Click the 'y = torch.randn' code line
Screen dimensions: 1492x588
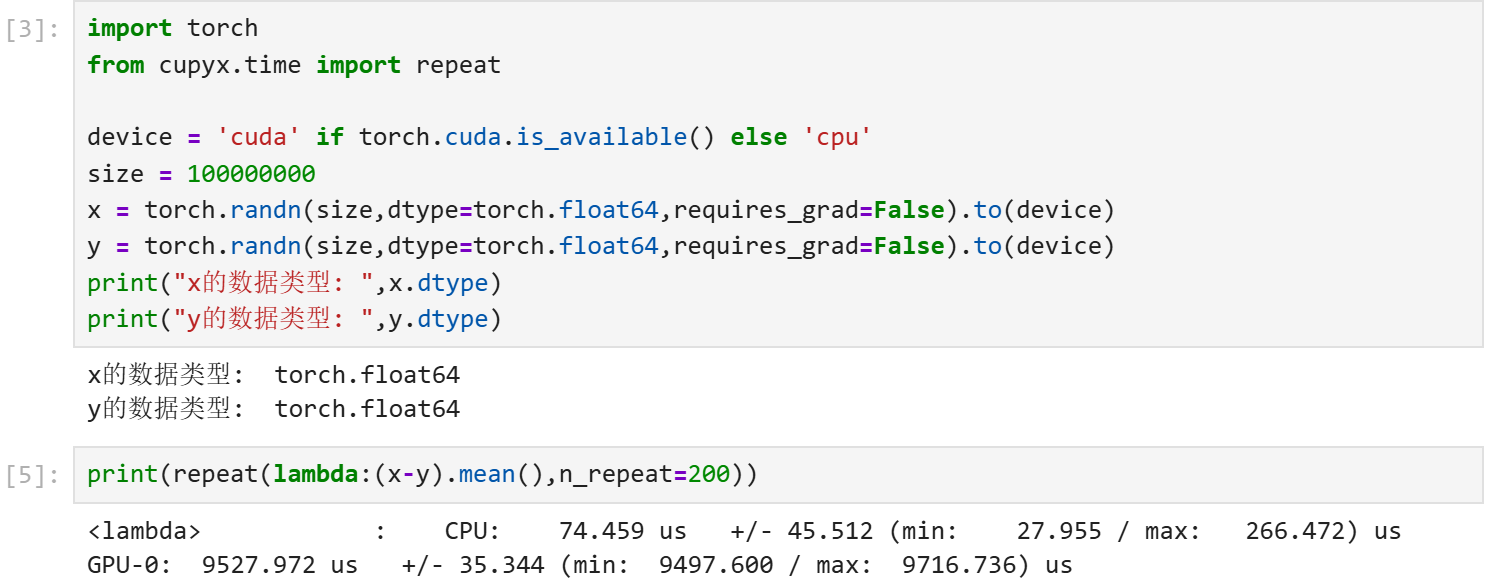point(601,246)
